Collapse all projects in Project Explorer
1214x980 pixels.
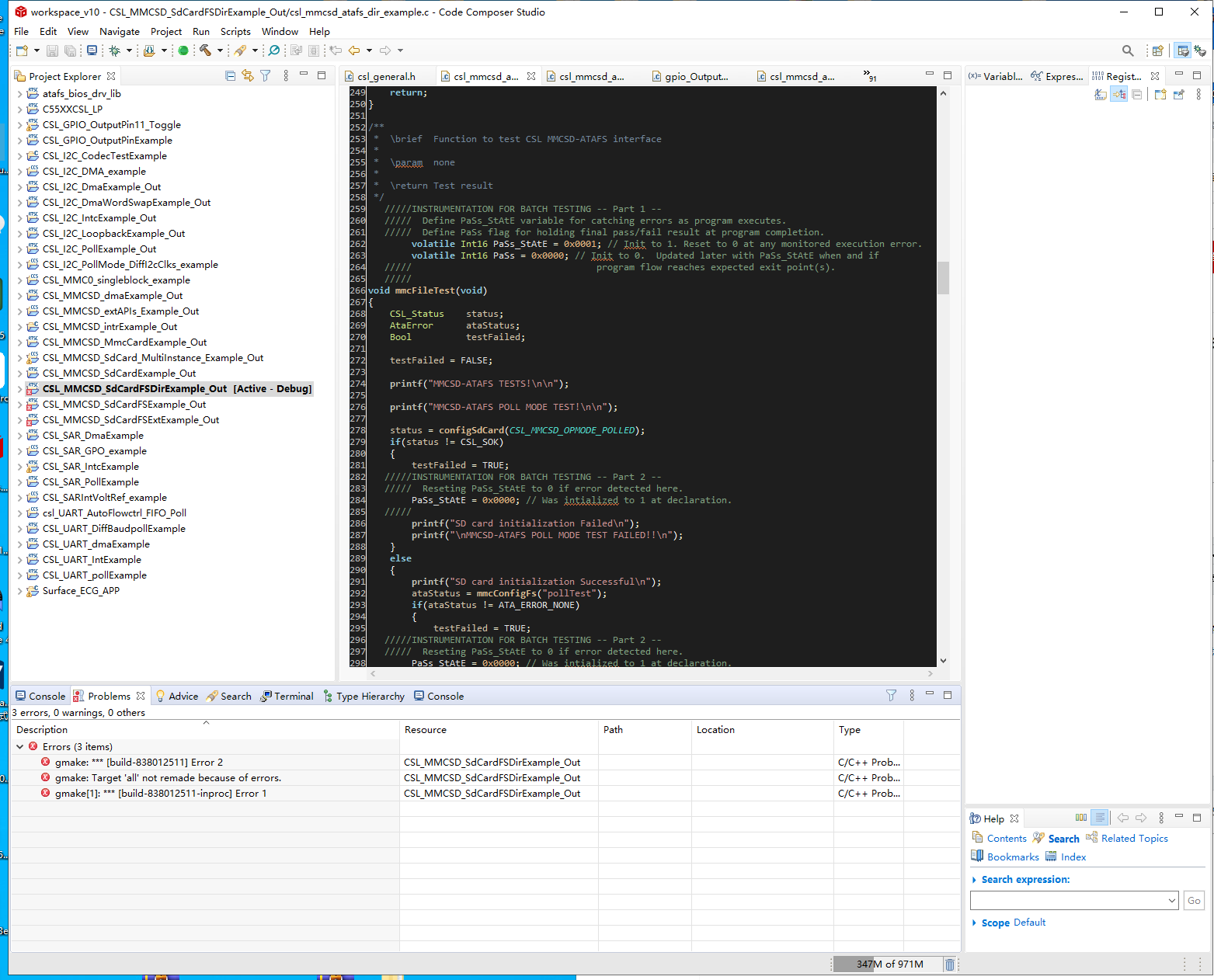coord(230,76)
